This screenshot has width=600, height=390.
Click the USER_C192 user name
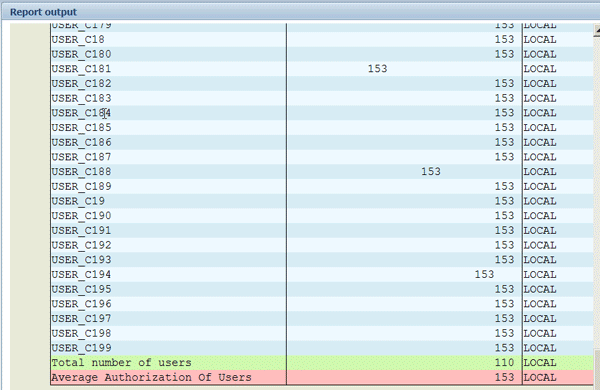pyautogui.click(x=81, y=245)
